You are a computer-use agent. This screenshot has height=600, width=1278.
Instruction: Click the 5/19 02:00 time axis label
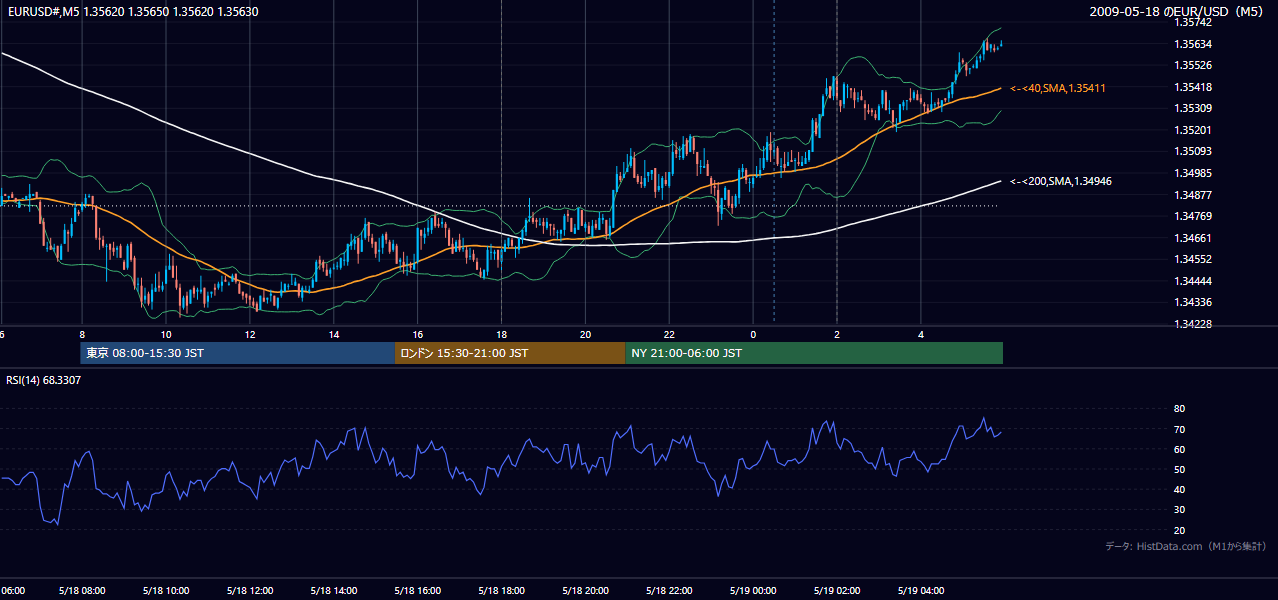837,591
